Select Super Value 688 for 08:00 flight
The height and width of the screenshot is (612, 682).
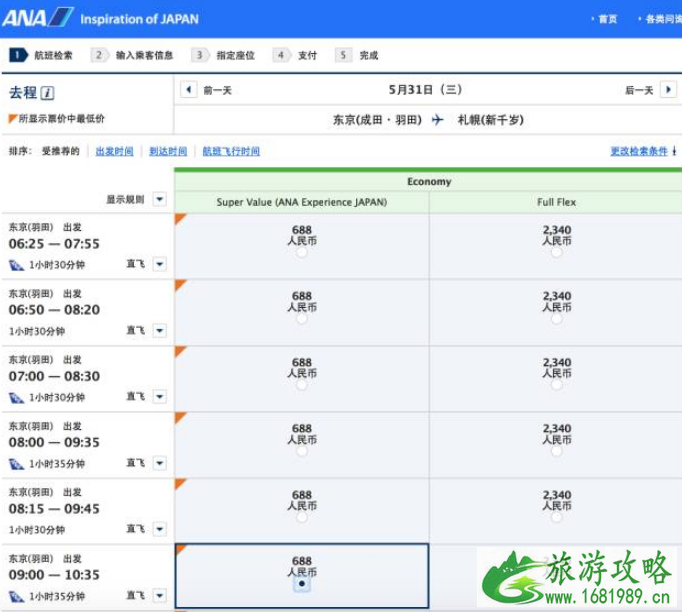point(302,451)
